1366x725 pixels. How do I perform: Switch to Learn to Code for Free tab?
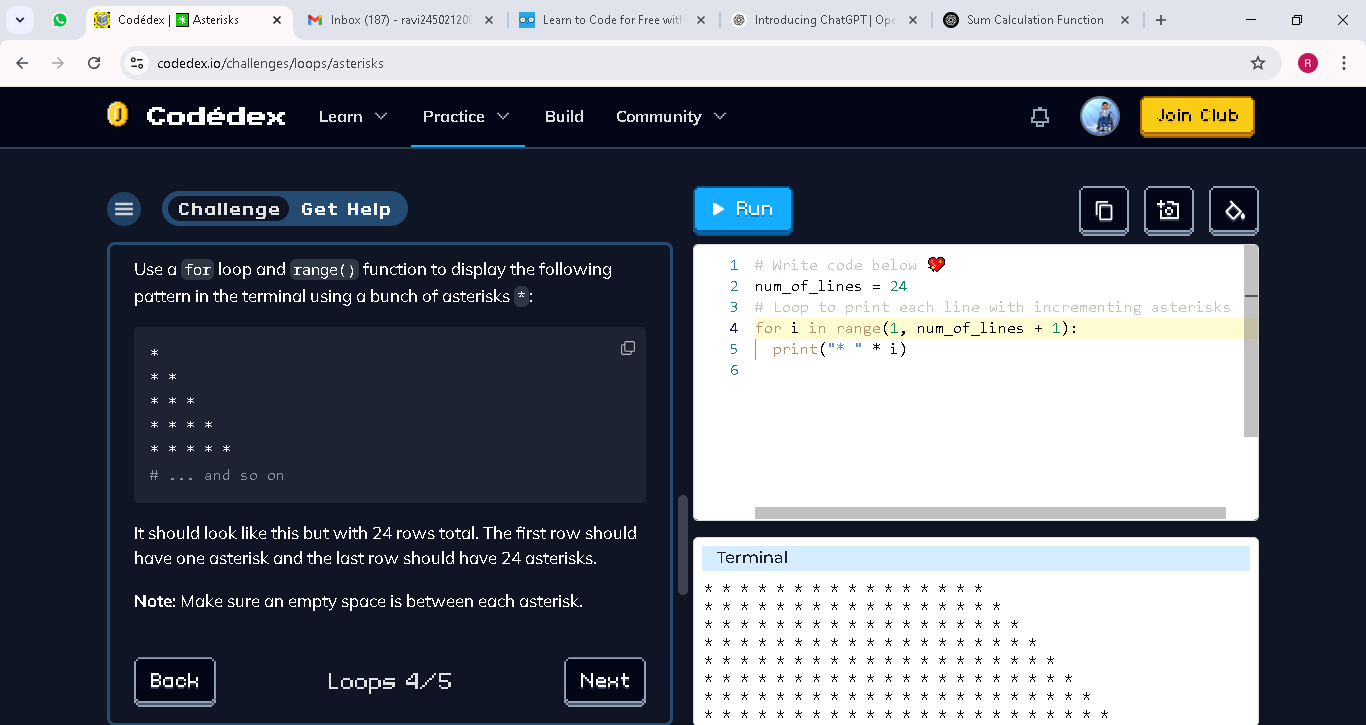click(612, 20)
